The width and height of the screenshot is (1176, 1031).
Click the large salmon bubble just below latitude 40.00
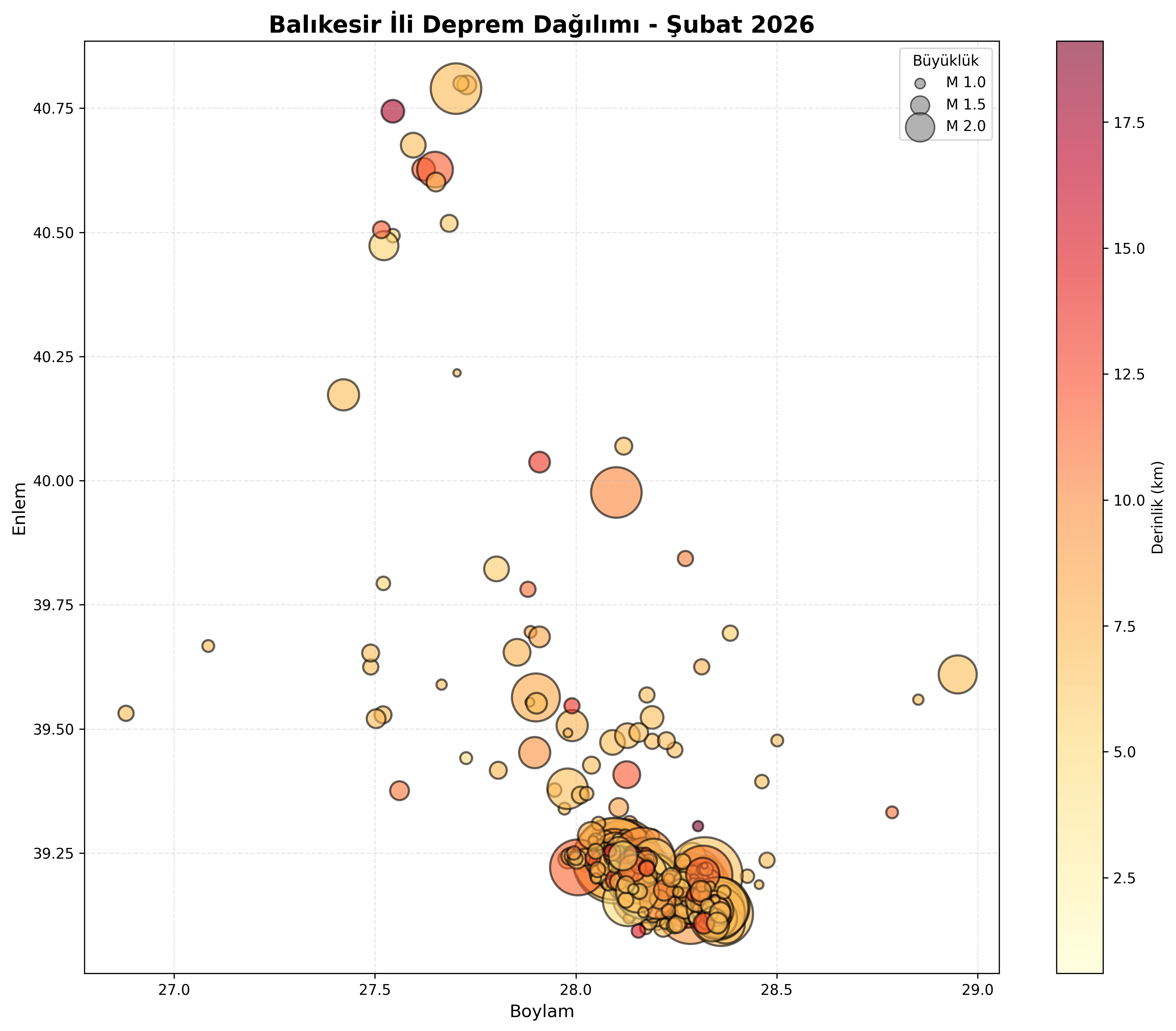(x=616, y=492)
